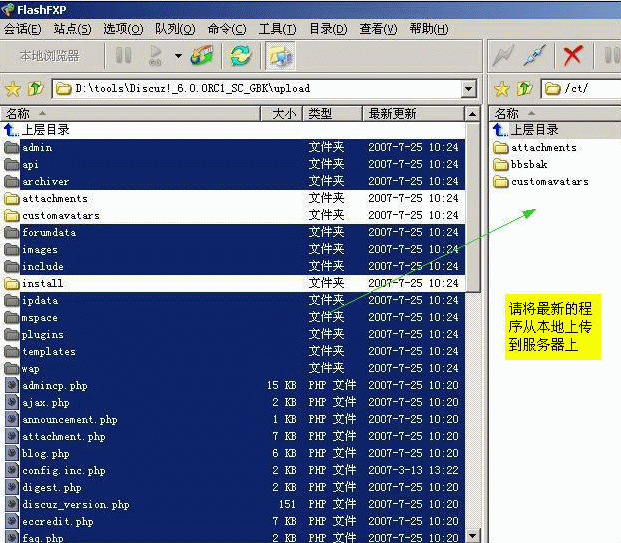Open the 工具(T) menu
This screenshot has height=543, width=621.
[277, 29]
